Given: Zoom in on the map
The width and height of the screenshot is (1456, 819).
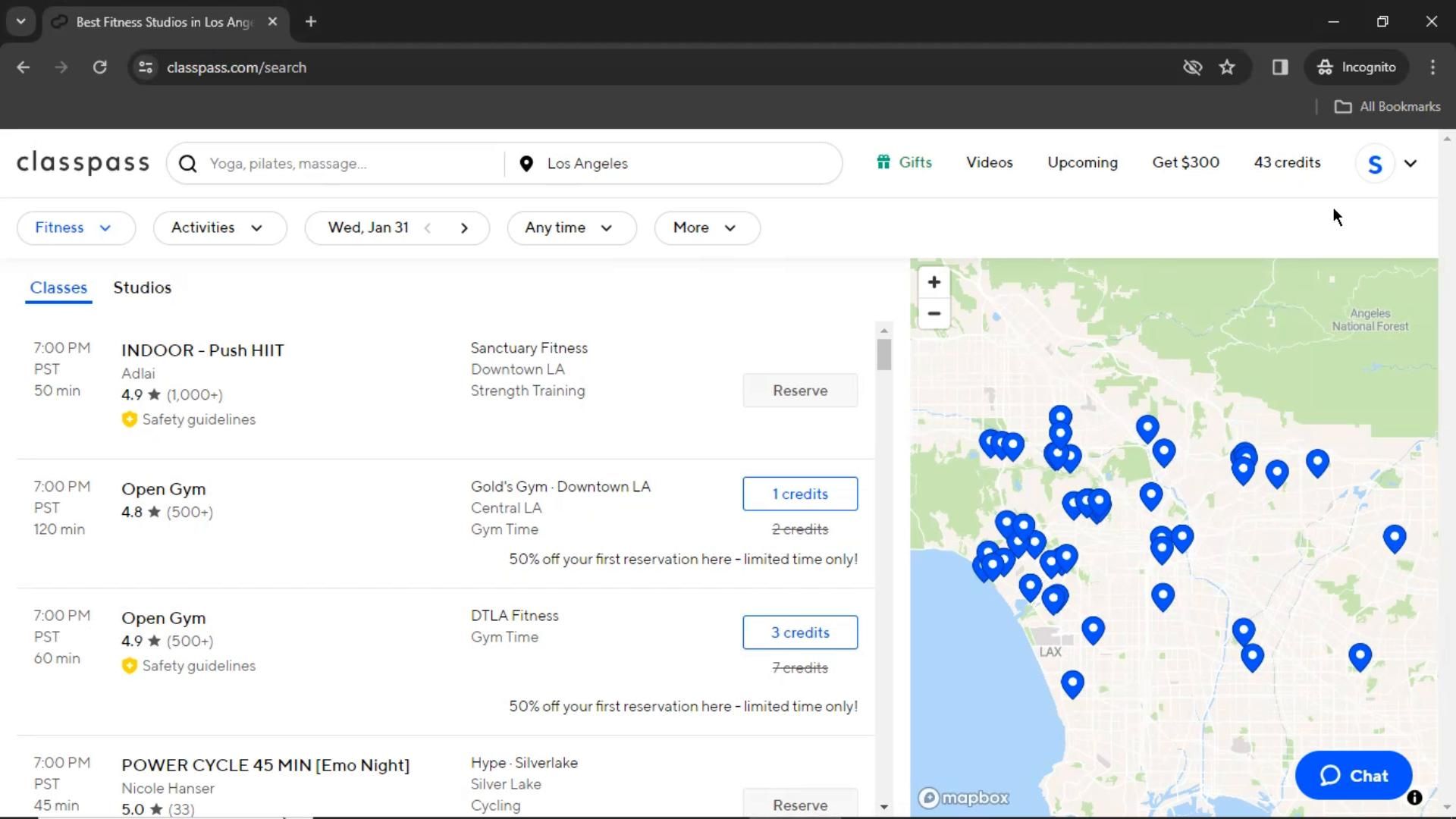Looking at the screenshot, I should point(934,282).
